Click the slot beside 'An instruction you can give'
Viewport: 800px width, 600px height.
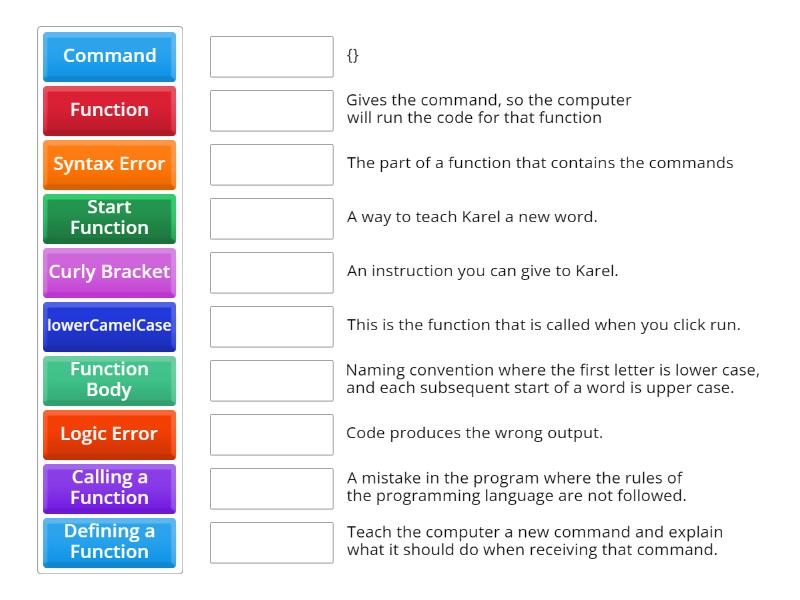coord(271,272)
